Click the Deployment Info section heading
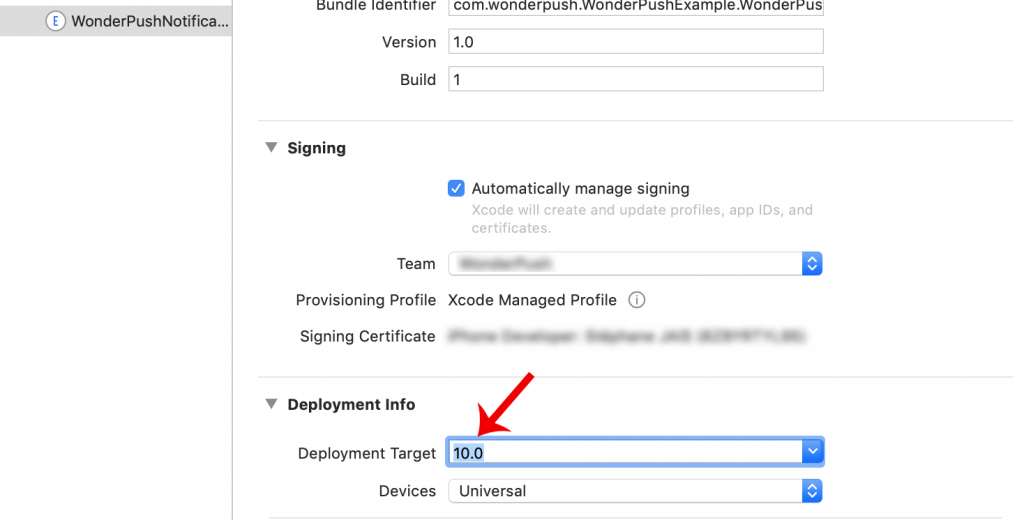The width and height of the screenshot is (1024, 520). tap(351, 405)
